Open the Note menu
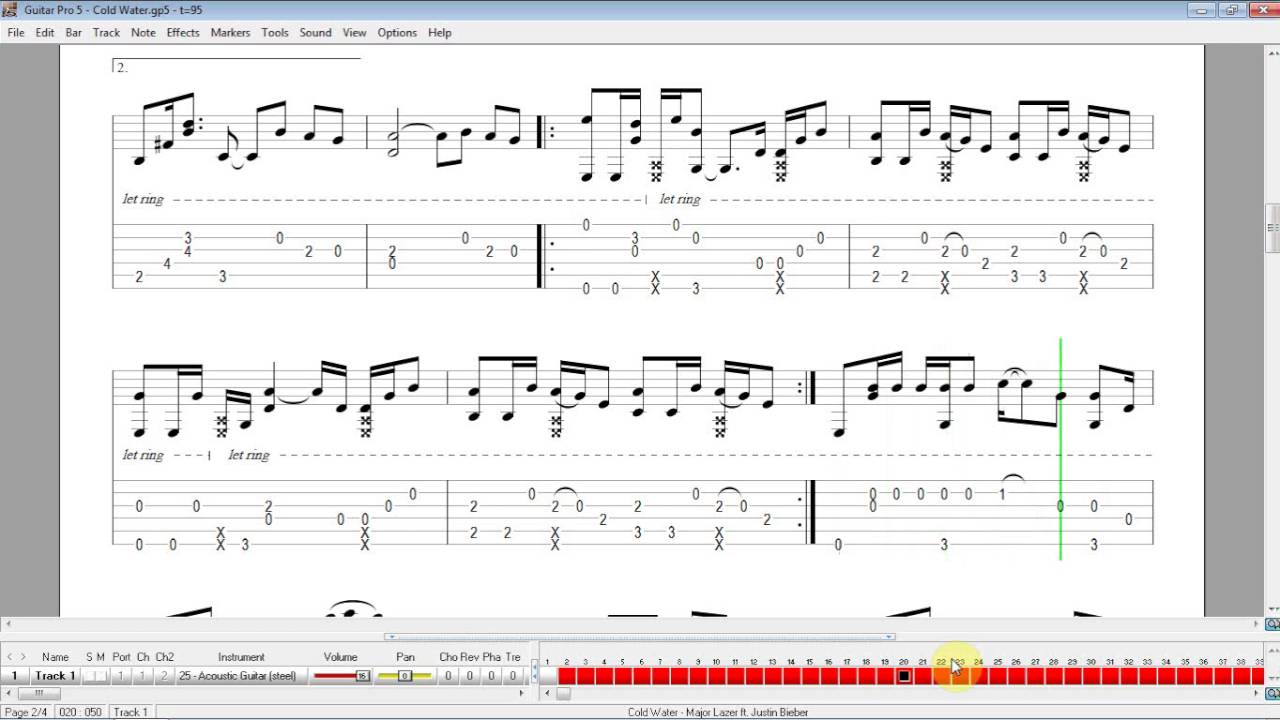 (143, 32)
